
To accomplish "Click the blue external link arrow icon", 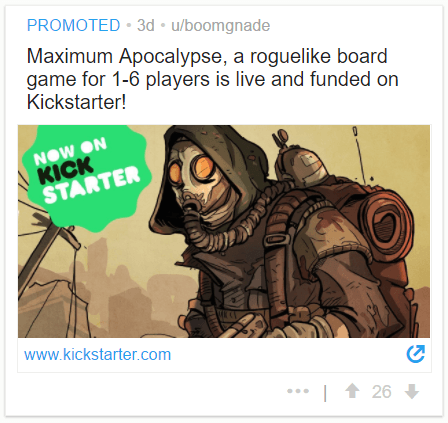I will tap(416, 354).
